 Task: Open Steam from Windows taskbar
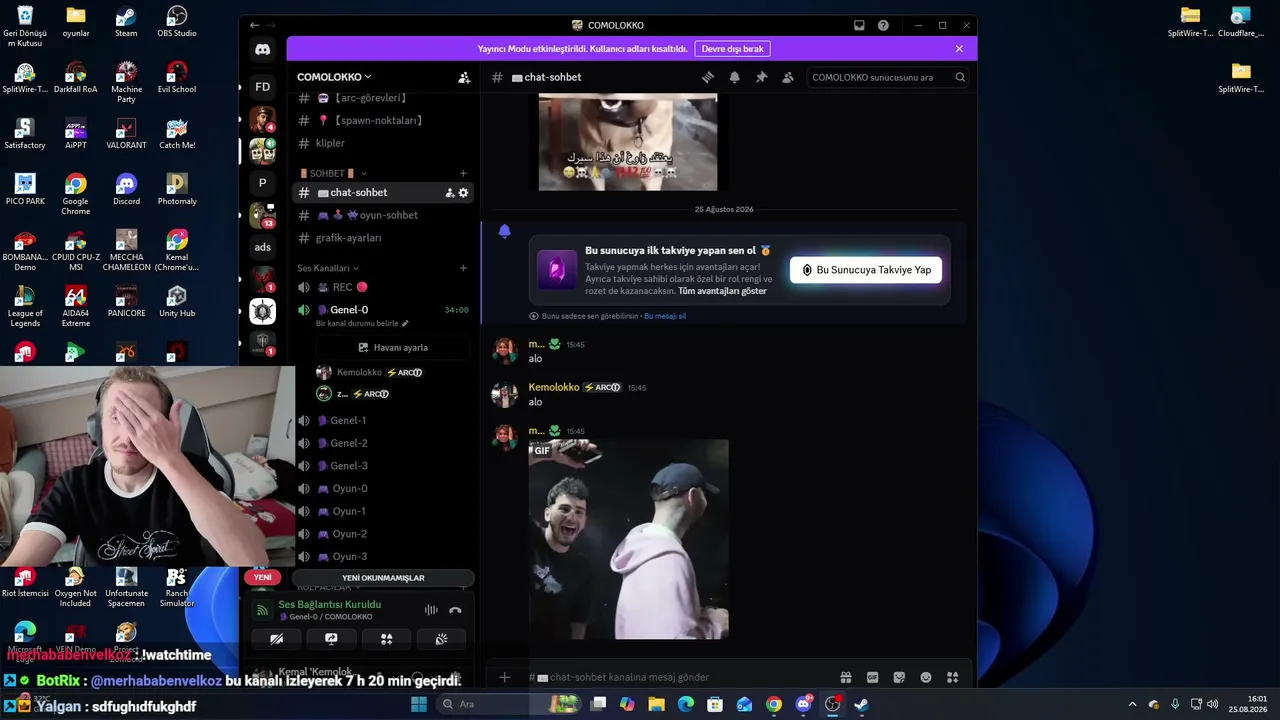(861, 704)
